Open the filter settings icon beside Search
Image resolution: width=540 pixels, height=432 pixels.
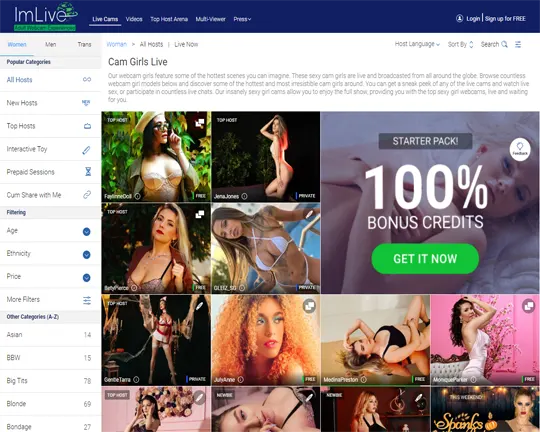[x=518, y=44]
